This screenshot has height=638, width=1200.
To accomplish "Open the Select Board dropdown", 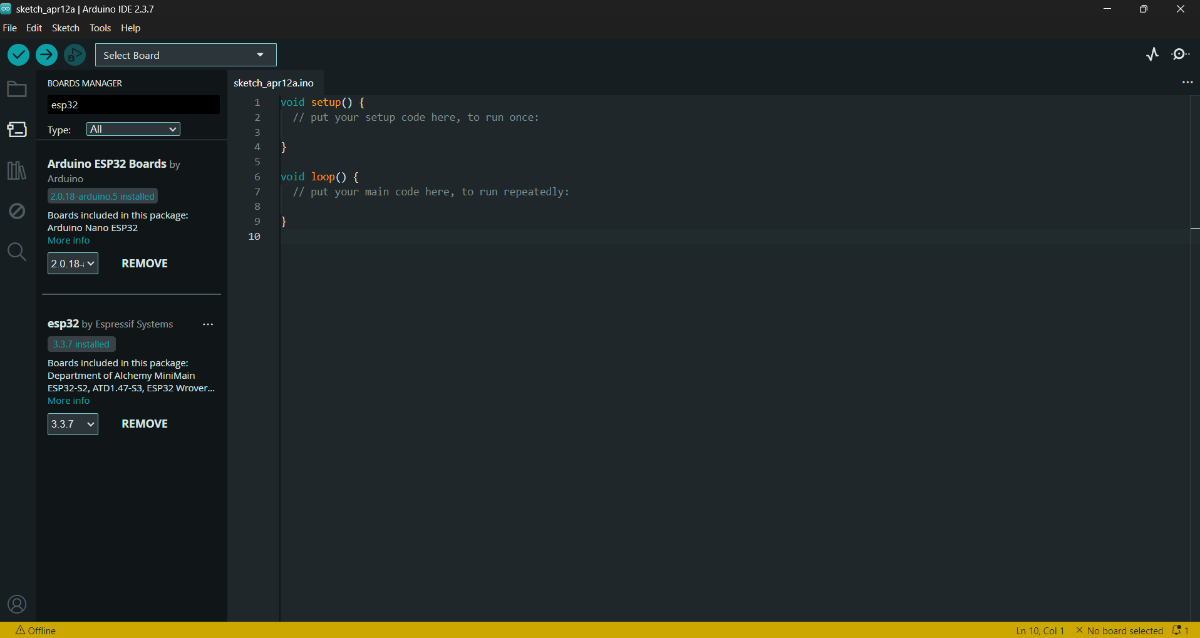I will (185, 55).
